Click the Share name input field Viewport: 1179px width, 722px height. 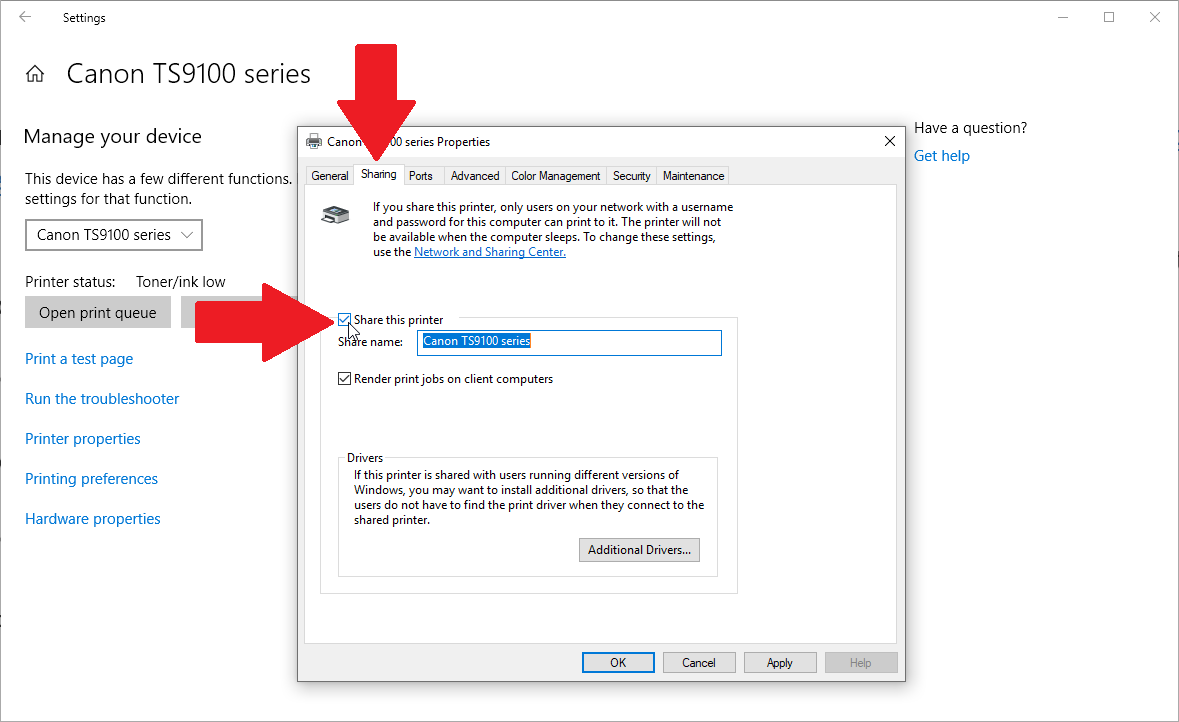[569, 342]
